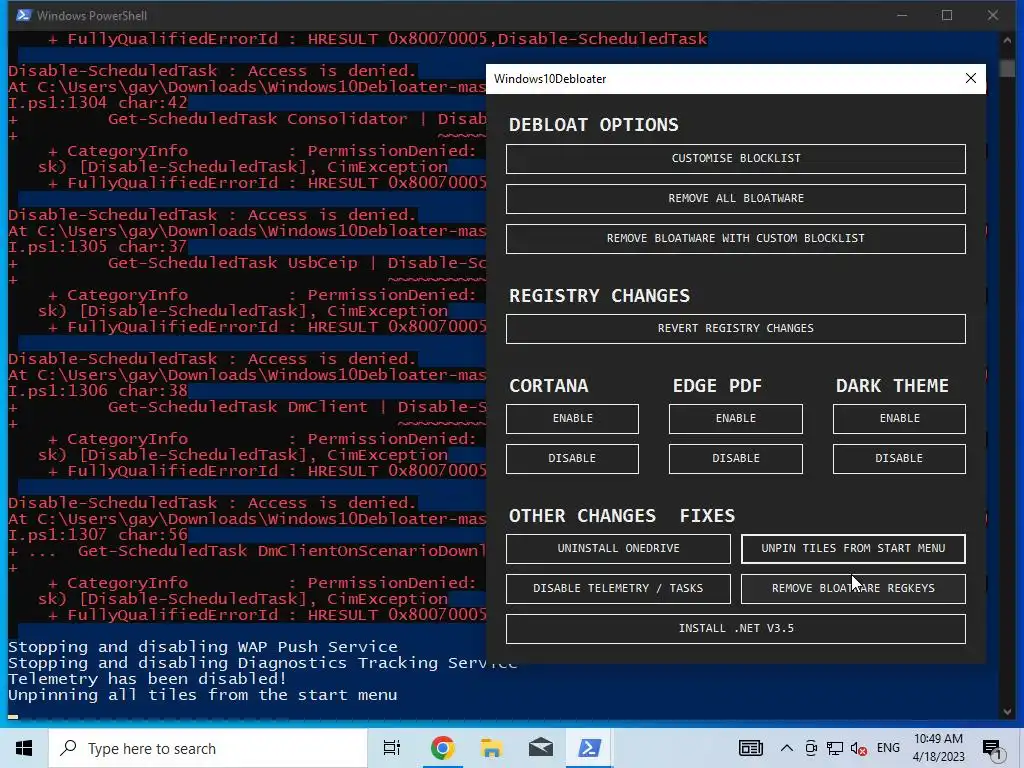Disable Edge PDF
The height and width of the screenshot is (768, 1024).
pos(735,458)
